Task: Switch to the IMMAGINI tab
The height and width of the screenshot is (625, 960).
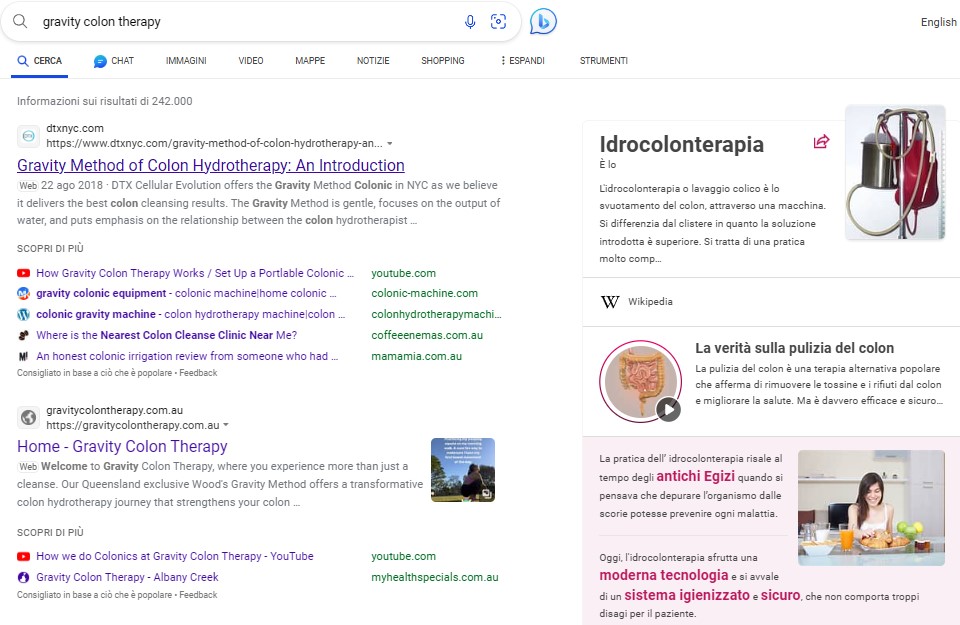Action: [x=186, y=61]
